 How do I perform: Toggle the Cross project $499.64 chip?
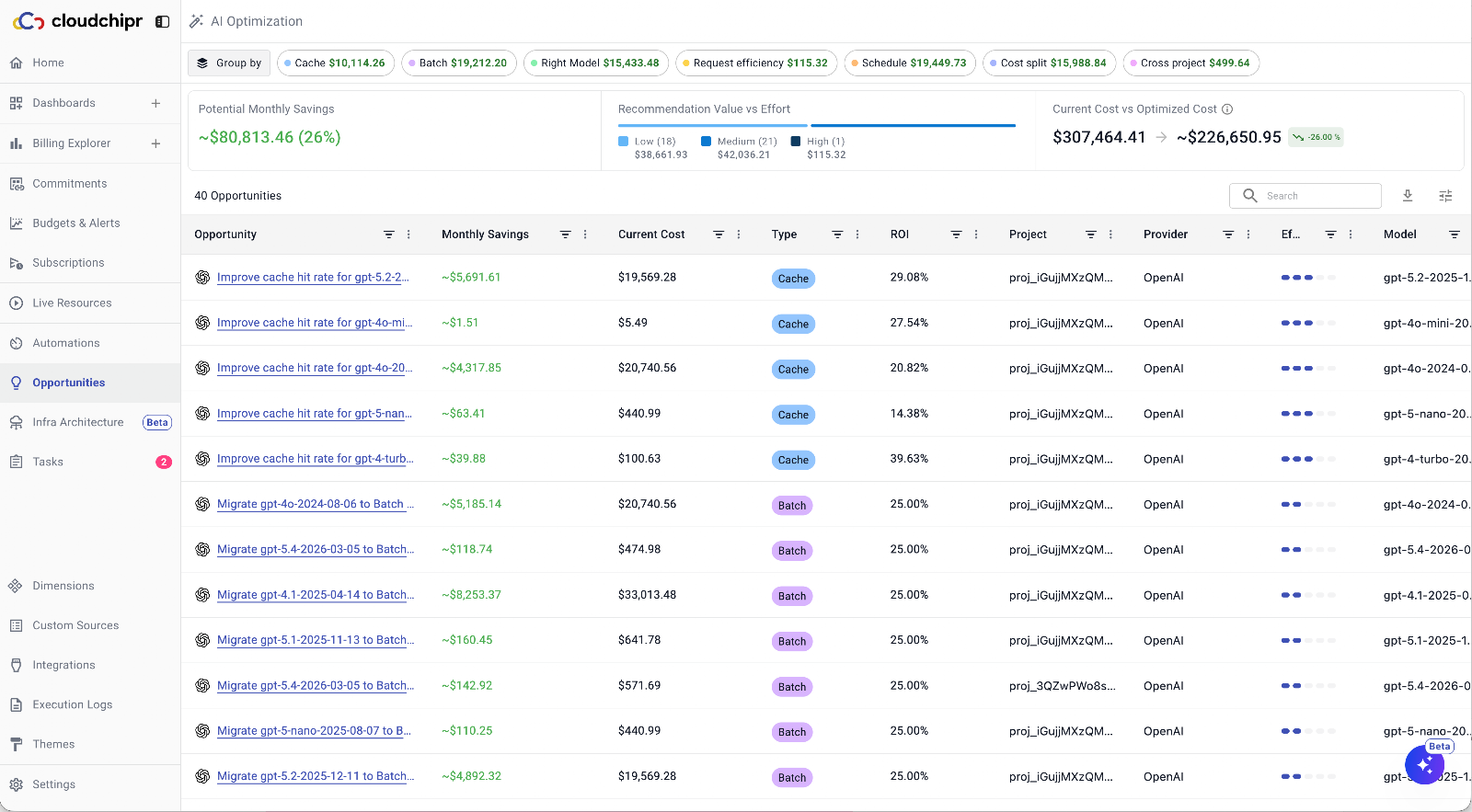(1191, 63)
